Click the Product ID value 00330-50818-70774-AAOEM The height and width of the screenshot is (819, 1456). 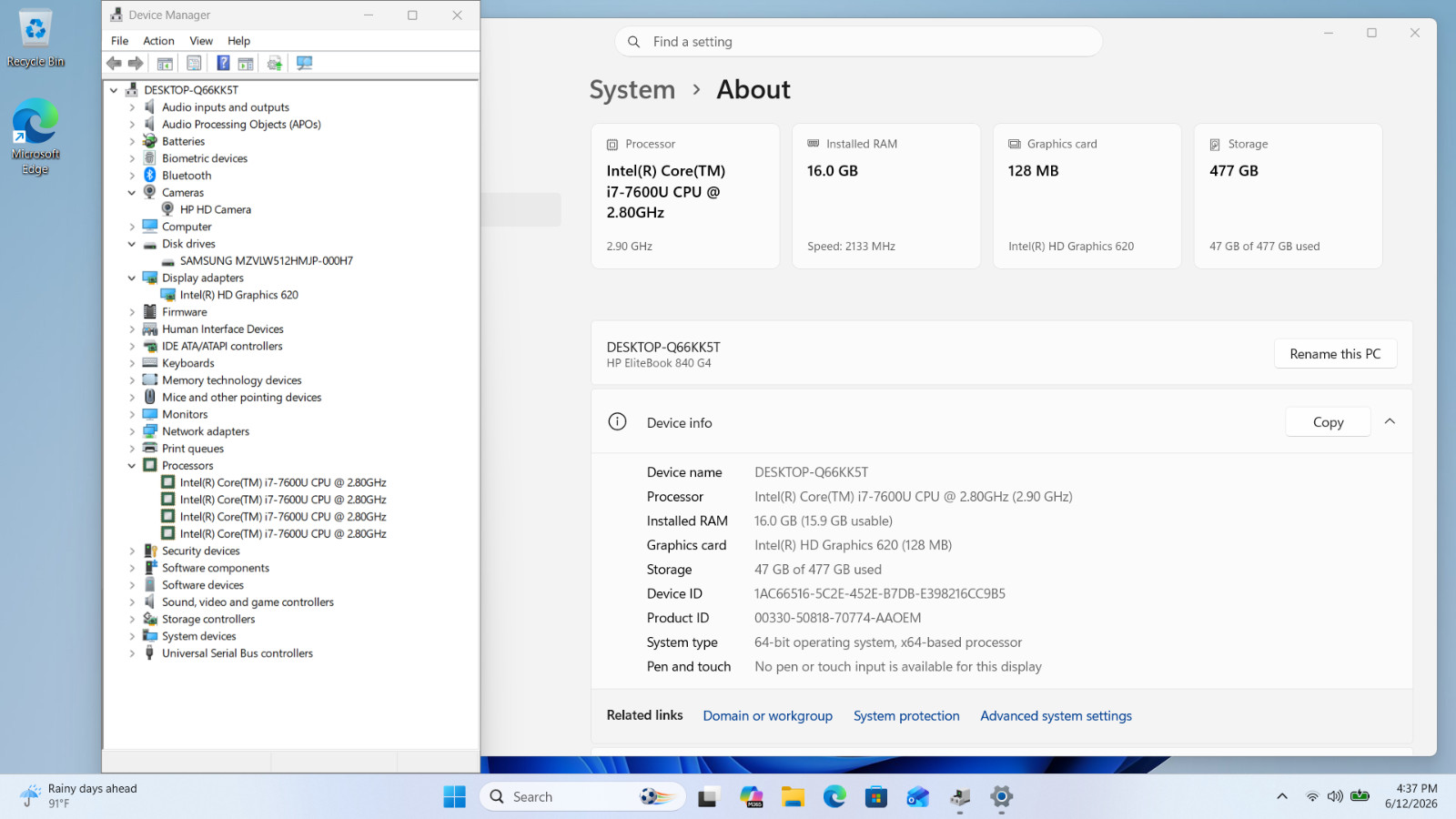(837, 618)
